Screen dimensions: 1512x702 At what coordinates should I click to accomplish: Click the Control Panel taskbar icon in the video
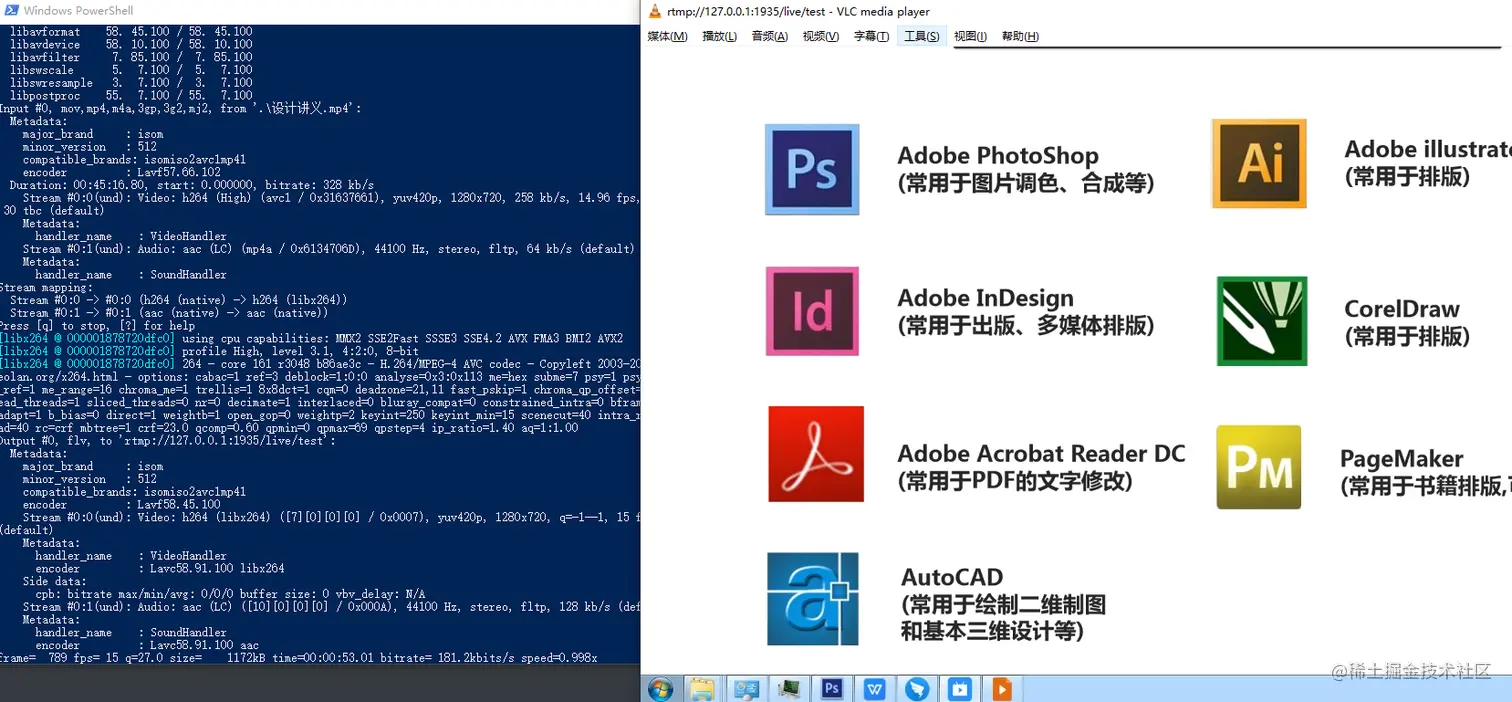point(745,689)
